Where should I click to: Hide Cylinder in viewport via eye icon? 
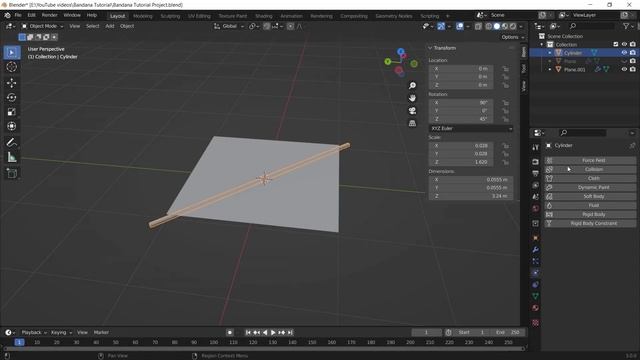click(624, 53)
